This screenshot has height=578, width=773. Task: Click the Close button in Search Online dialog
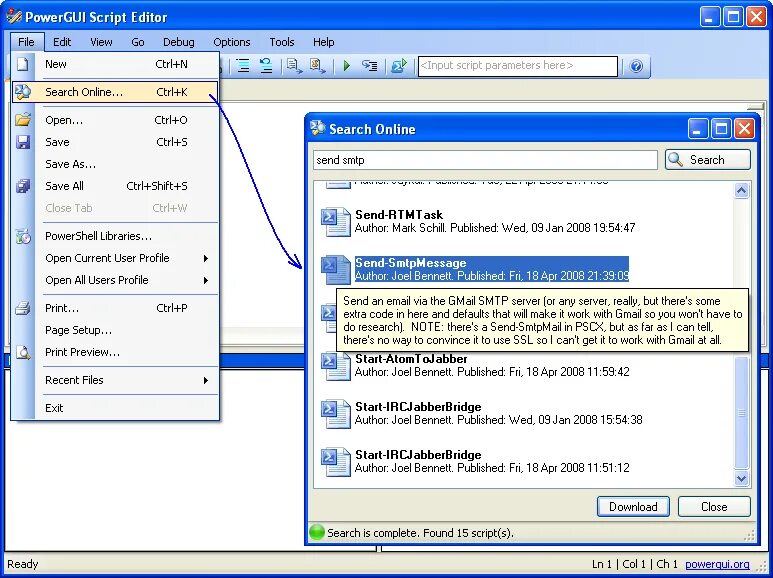tap(714, 506)
